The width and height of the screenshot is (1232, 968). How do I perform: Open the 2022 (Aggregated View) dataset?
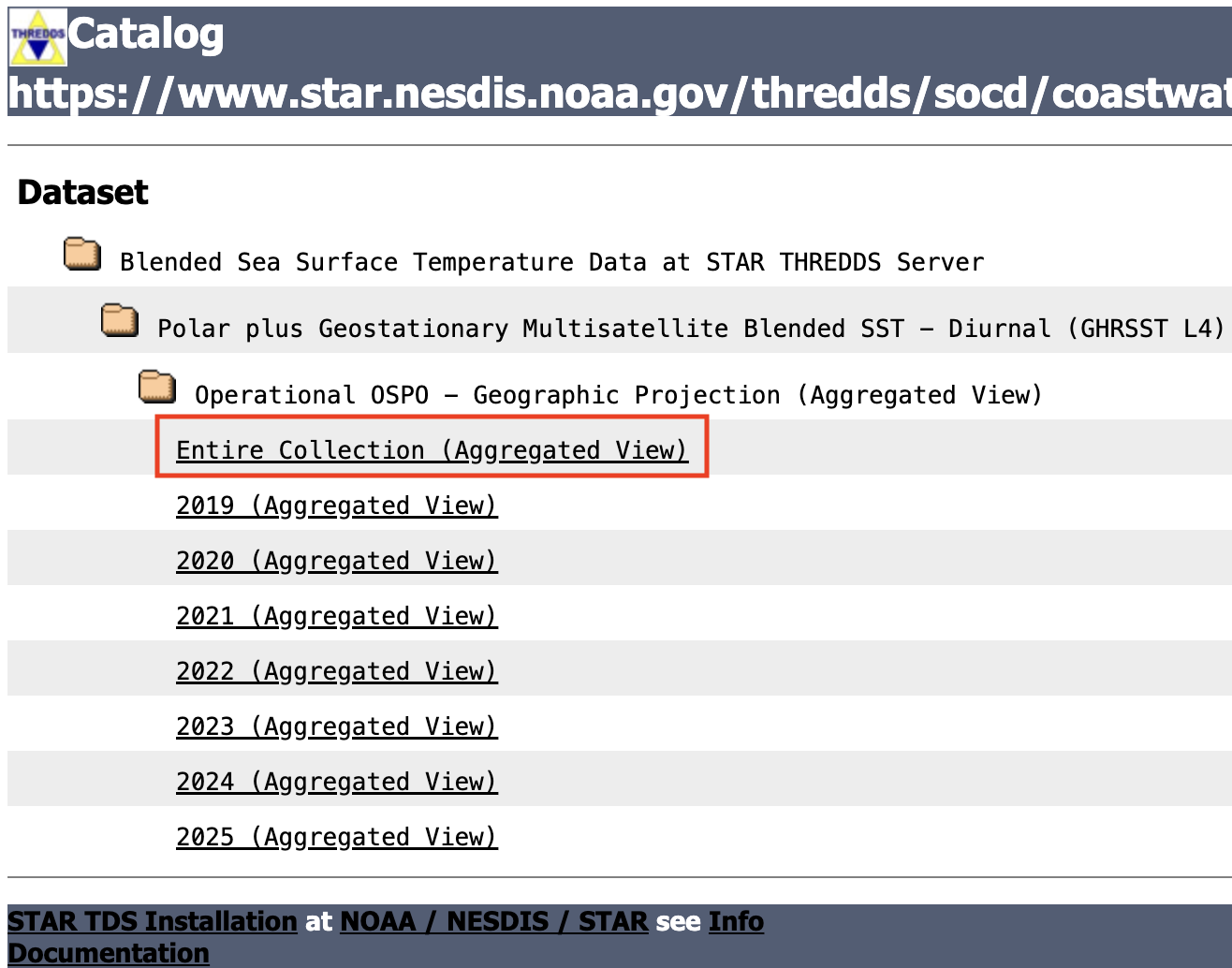pyautogui.click(x=337, y=671)
